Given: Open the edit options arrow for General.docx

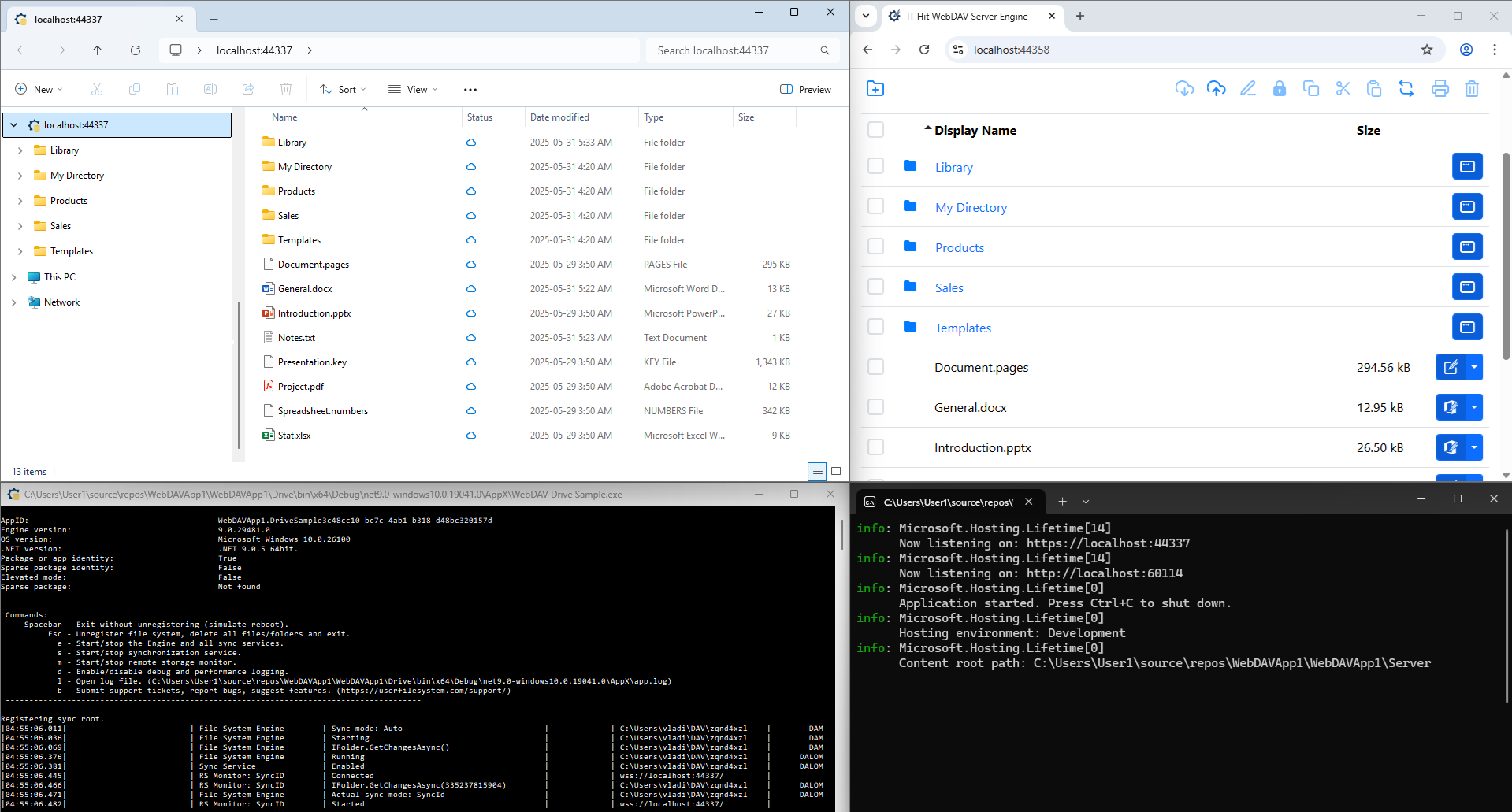Looking at the screenshot, I should (x=1474, y=407).
